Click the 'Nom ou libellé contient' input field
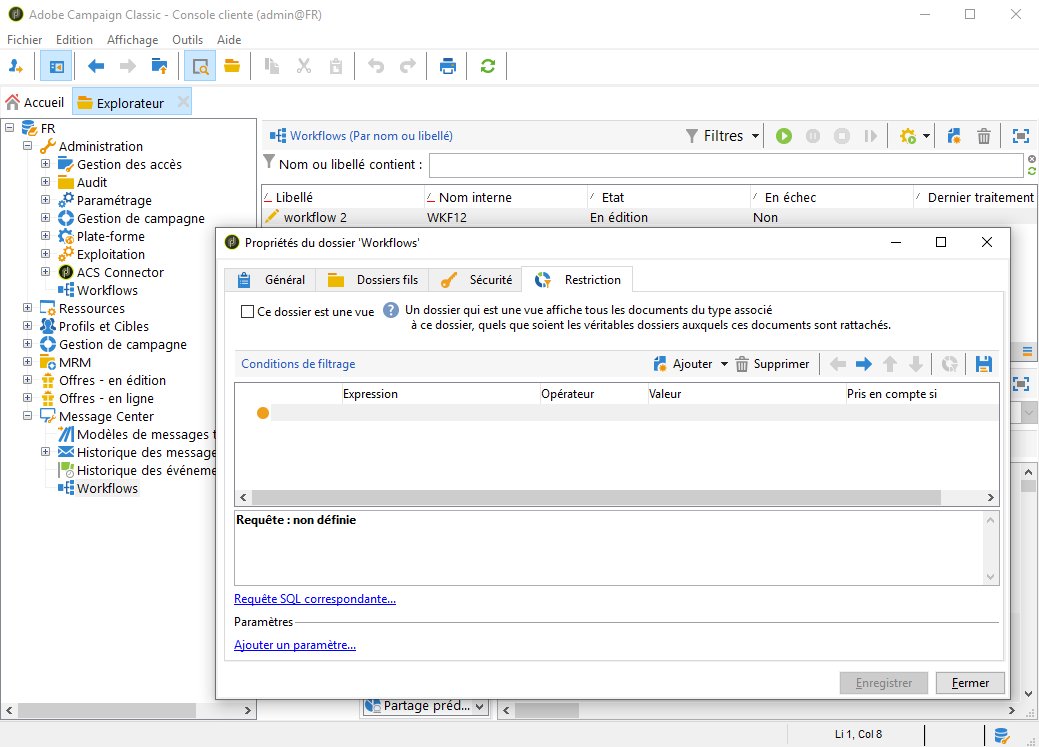The height and width of the screenshot is (747, 1039). pos(726,165)
